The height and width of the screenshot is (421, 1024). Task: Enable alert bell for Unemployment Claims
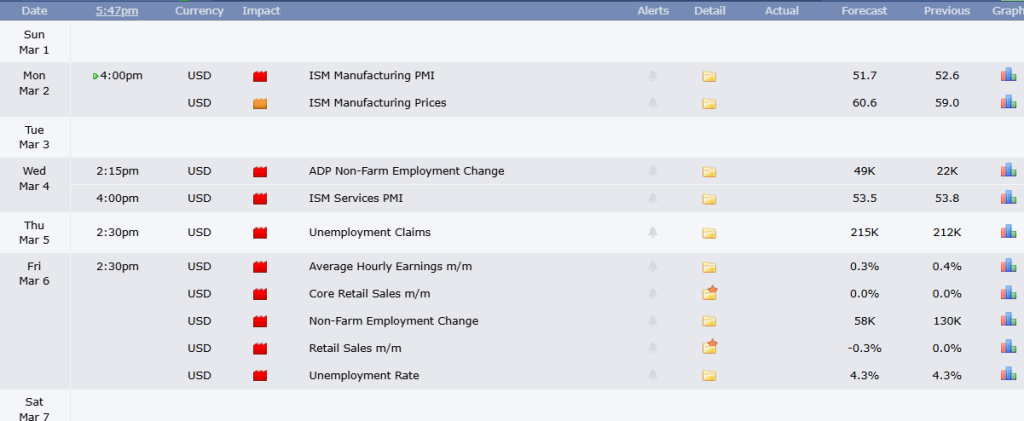tap(653, 233)
